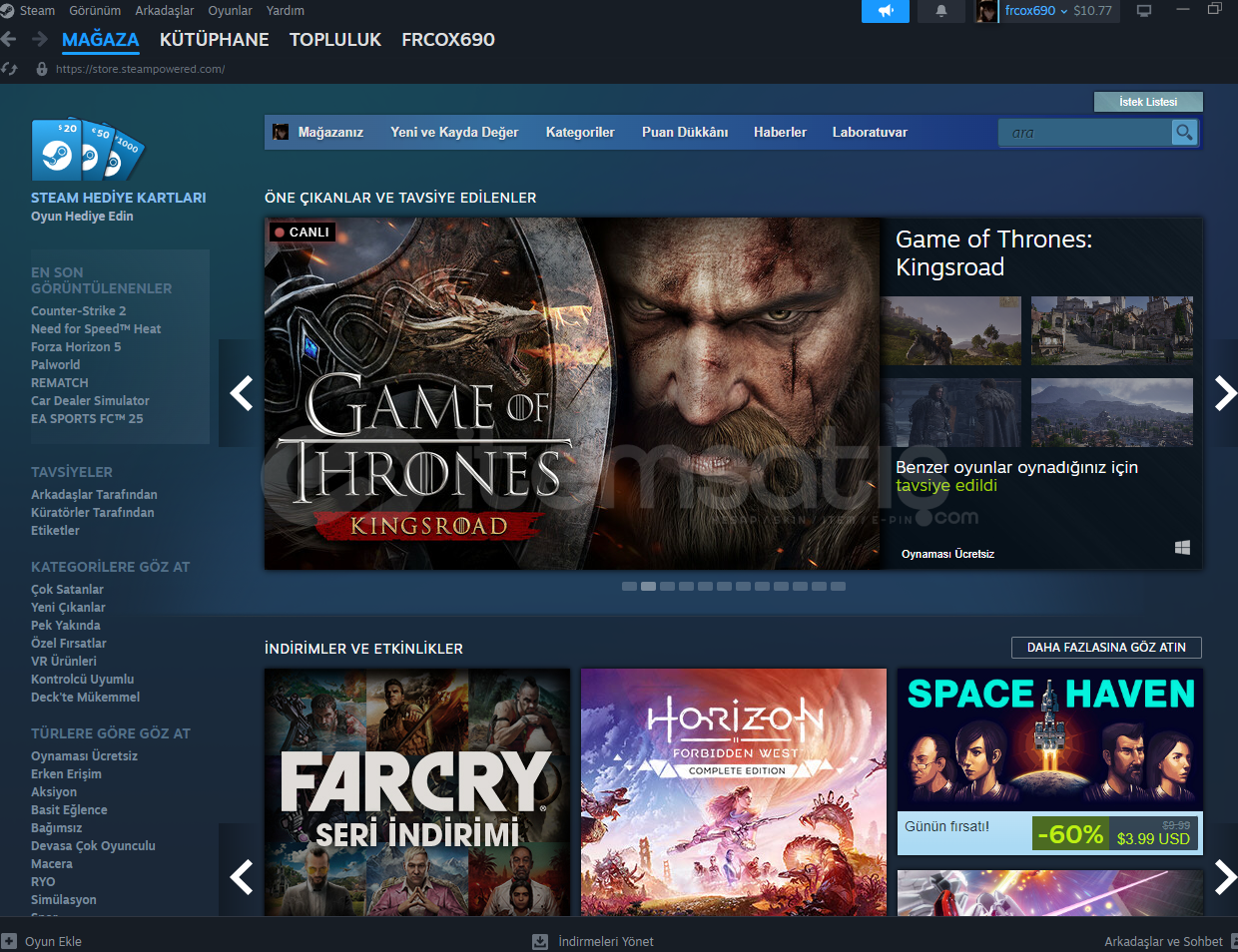
Task: Open friends chat icon at bottom right
Action: click(x=1233, y=941)
